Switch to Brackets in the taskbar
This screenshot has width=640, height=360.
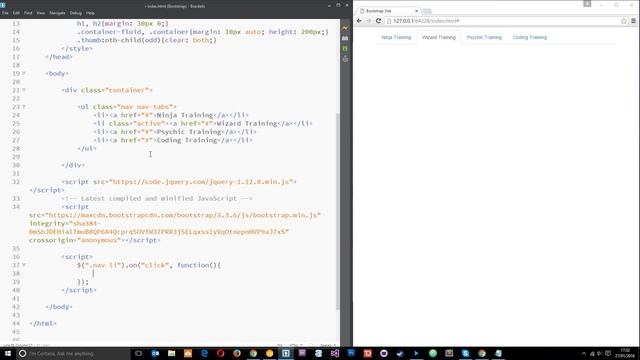pos(286,353)
